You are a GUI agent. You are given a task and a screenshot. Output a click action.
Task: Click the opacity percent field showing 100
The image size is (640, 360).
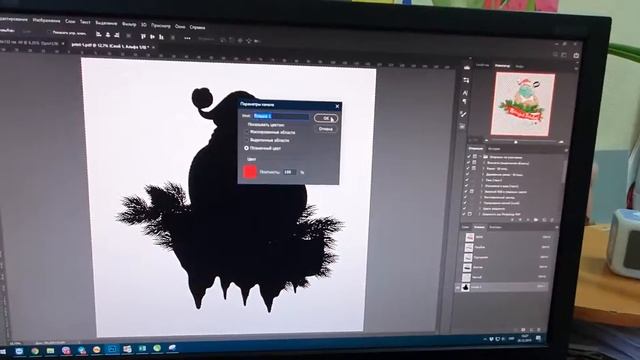click(289, 172)
